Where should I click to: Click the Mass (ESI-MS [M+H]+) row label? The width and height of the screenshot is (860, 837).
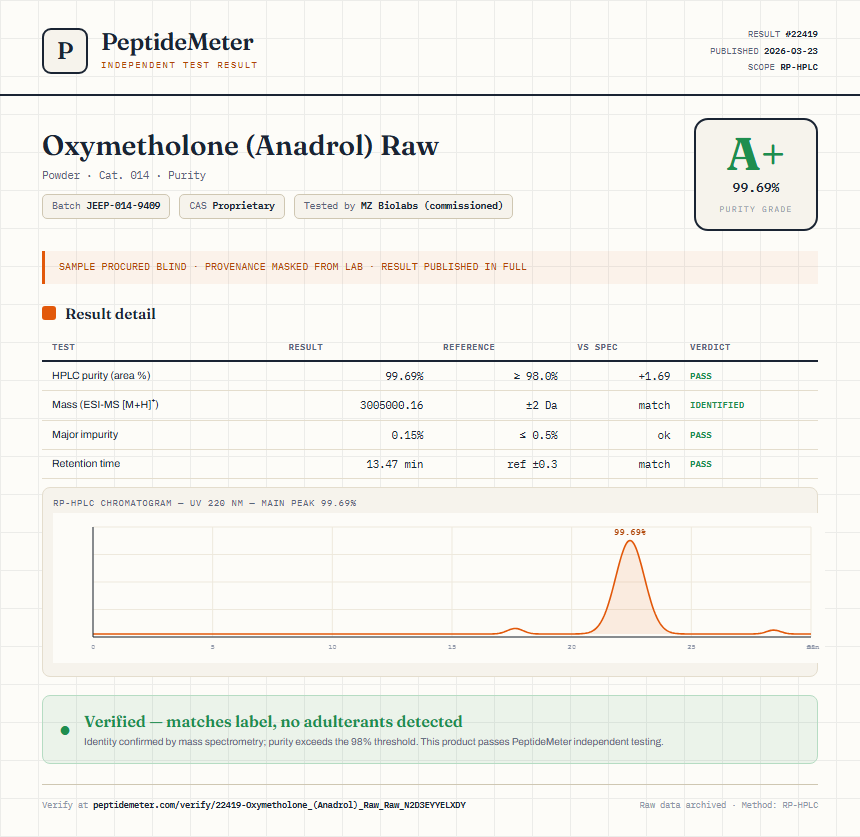(105, 405)
